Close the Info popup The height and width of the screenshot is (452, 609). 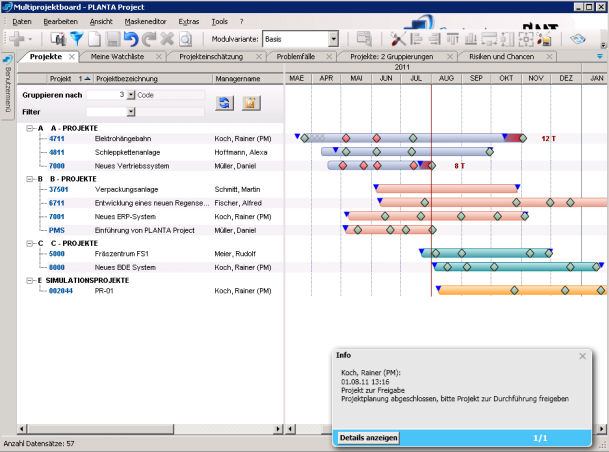[x=582, y=356]
